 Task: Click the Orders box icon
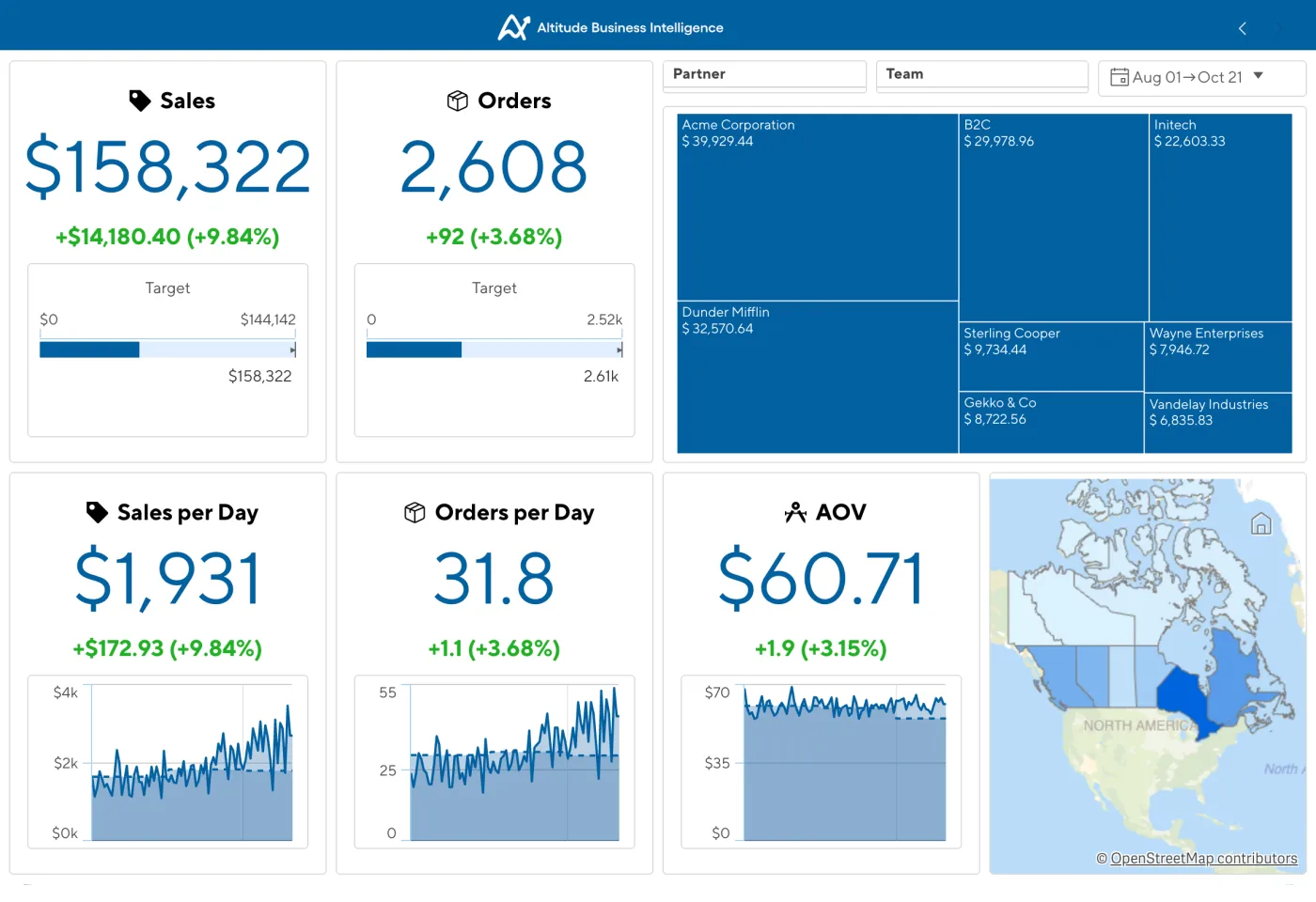tap(458, 101)
